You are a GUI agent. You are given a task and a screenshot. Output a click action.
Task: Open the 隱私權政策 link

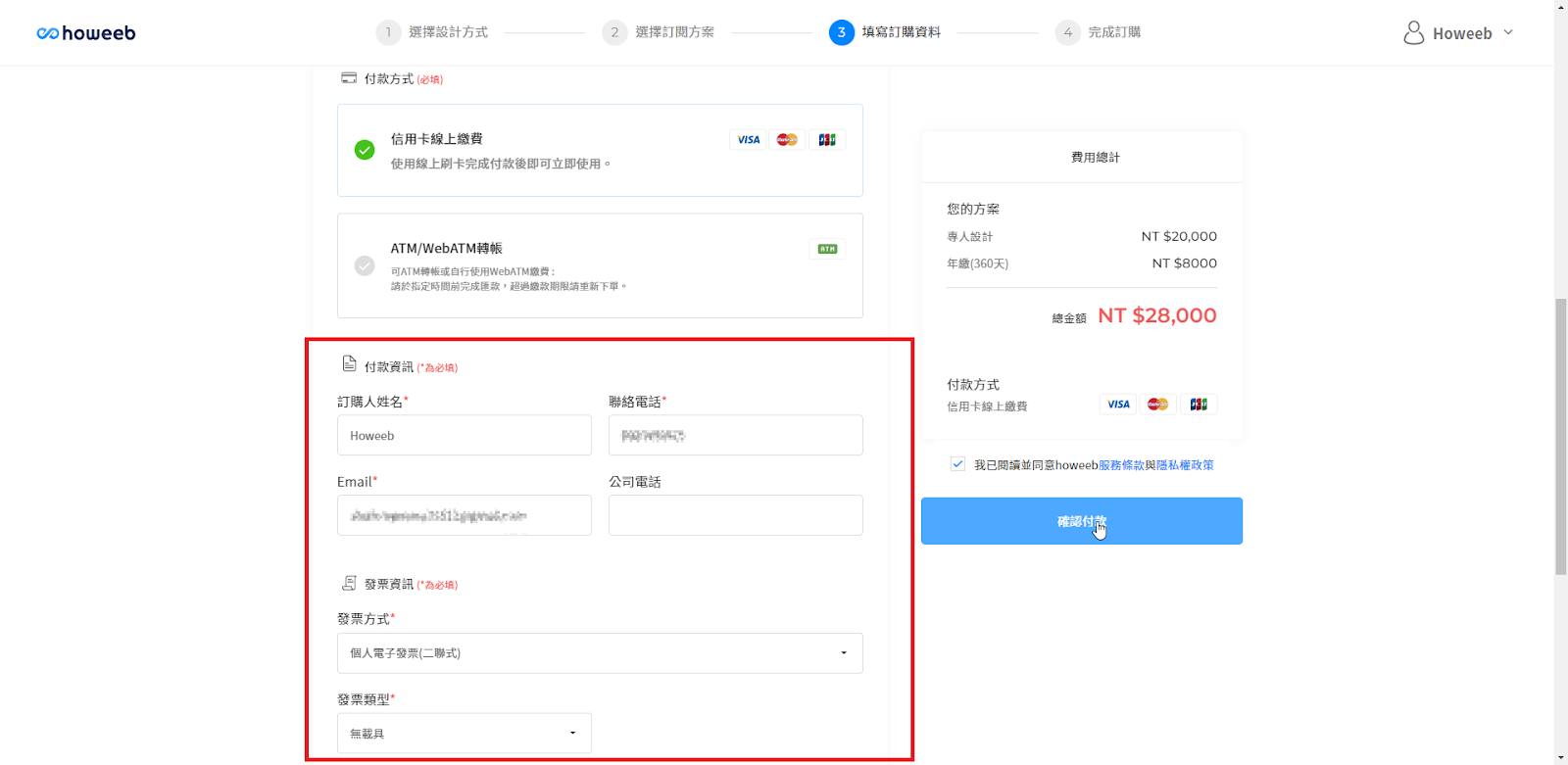[x=1185, y=465]
